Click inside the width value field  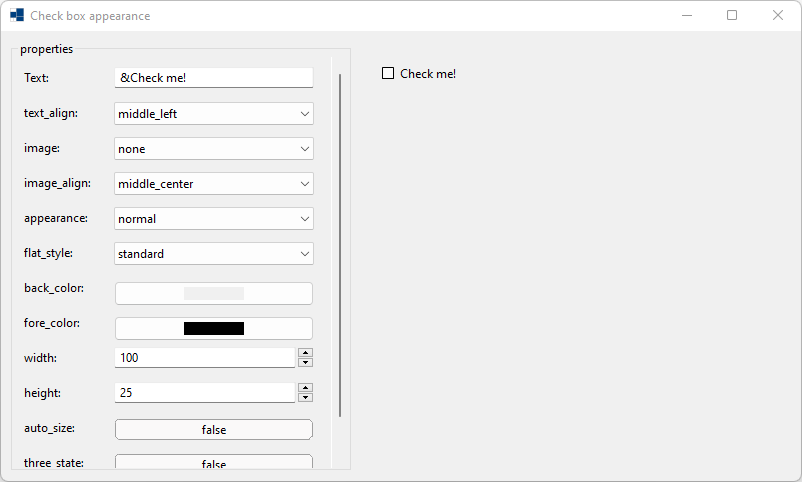(205, 358)
